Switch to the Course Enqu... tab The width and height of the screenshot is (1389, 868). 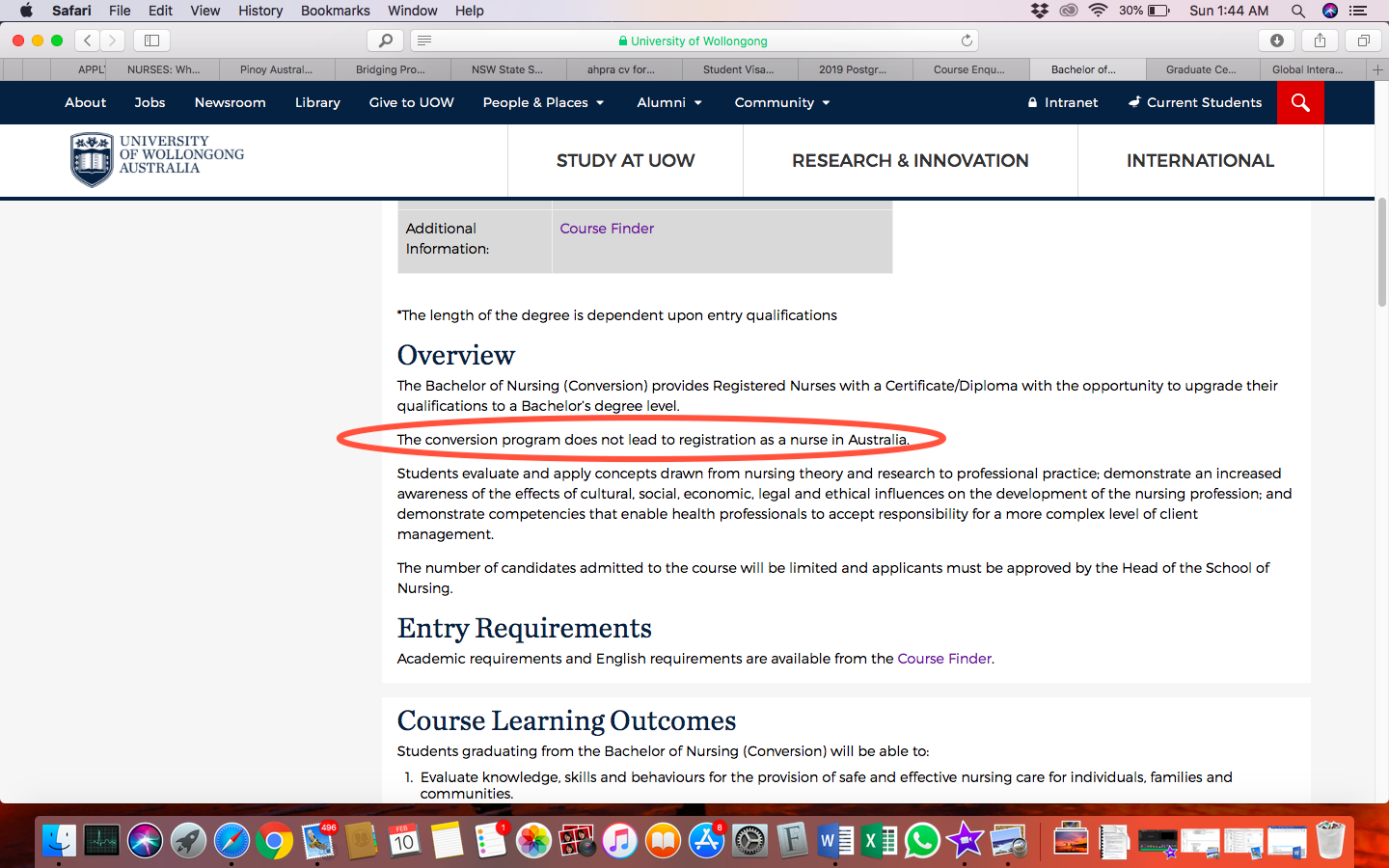coord(969,69)
